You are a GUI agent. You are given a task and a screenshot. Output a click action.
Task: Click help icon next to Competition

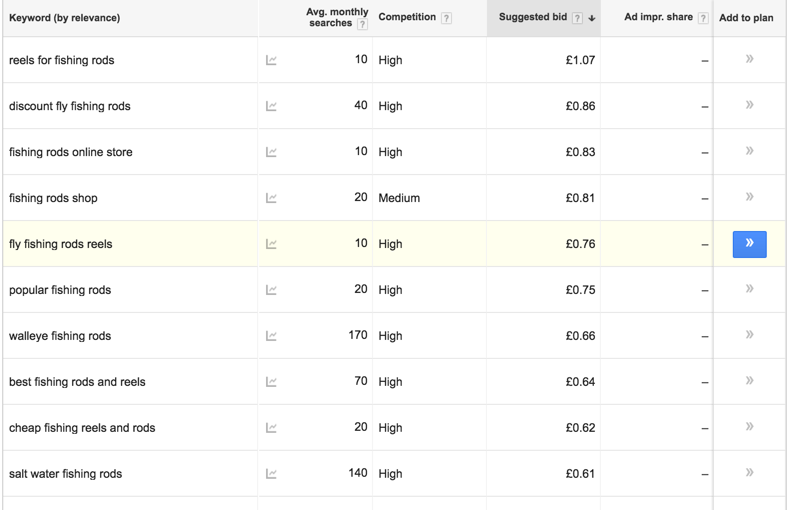[x=446, y=18]
